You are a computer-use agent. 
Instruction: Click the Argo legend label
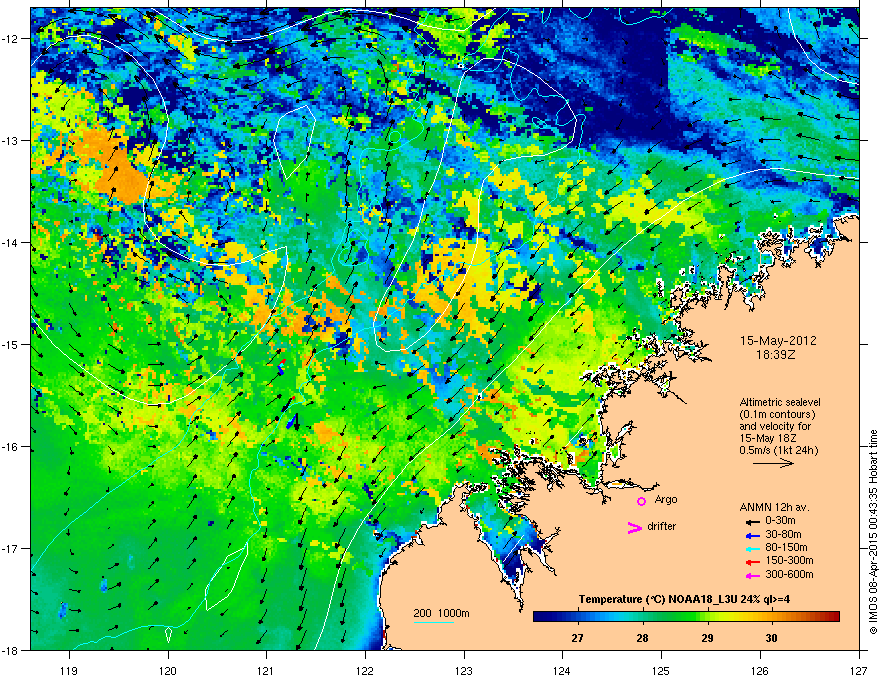666,499
